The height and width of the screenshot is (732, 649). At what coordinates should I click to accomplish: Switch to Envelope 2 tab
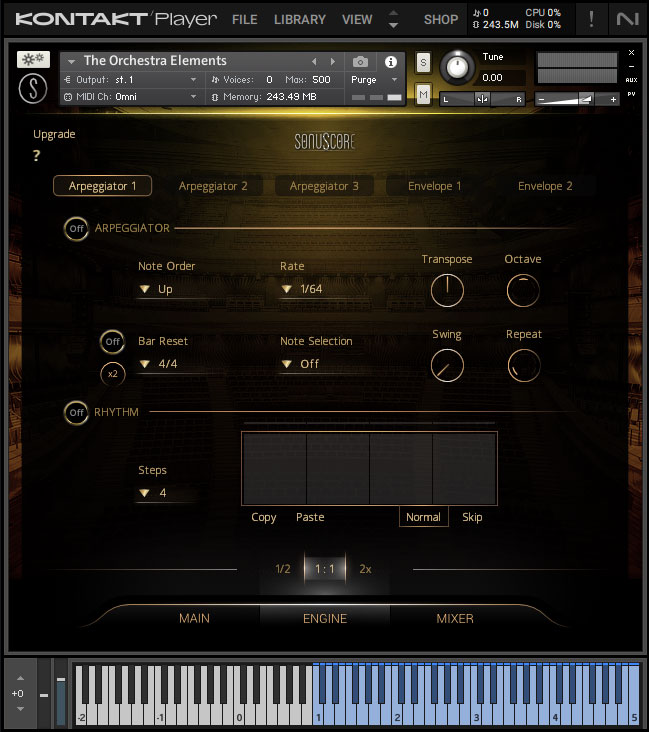coord(545,186)
